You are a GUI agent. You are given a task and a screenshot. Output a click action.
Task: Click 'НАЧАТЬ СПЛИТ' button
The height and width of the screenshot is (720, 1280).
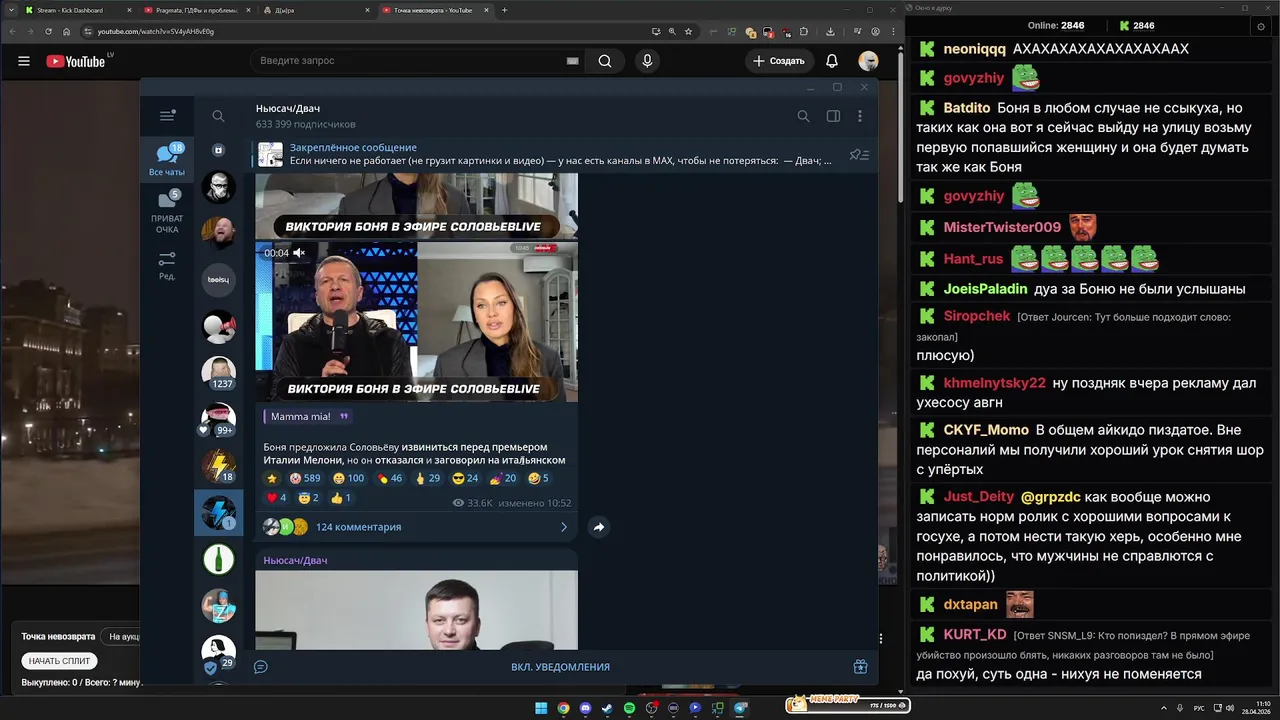(59, 661)
